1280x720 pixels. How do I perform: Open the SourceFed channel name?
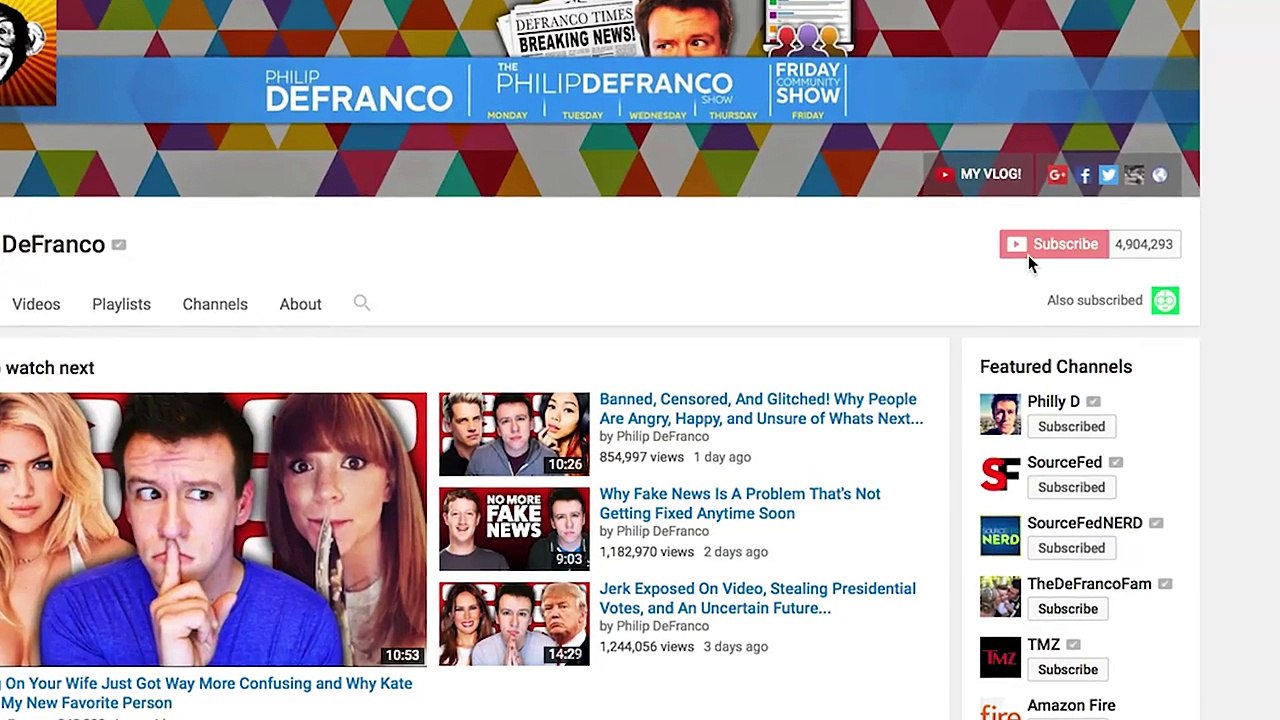point(1064,462)
